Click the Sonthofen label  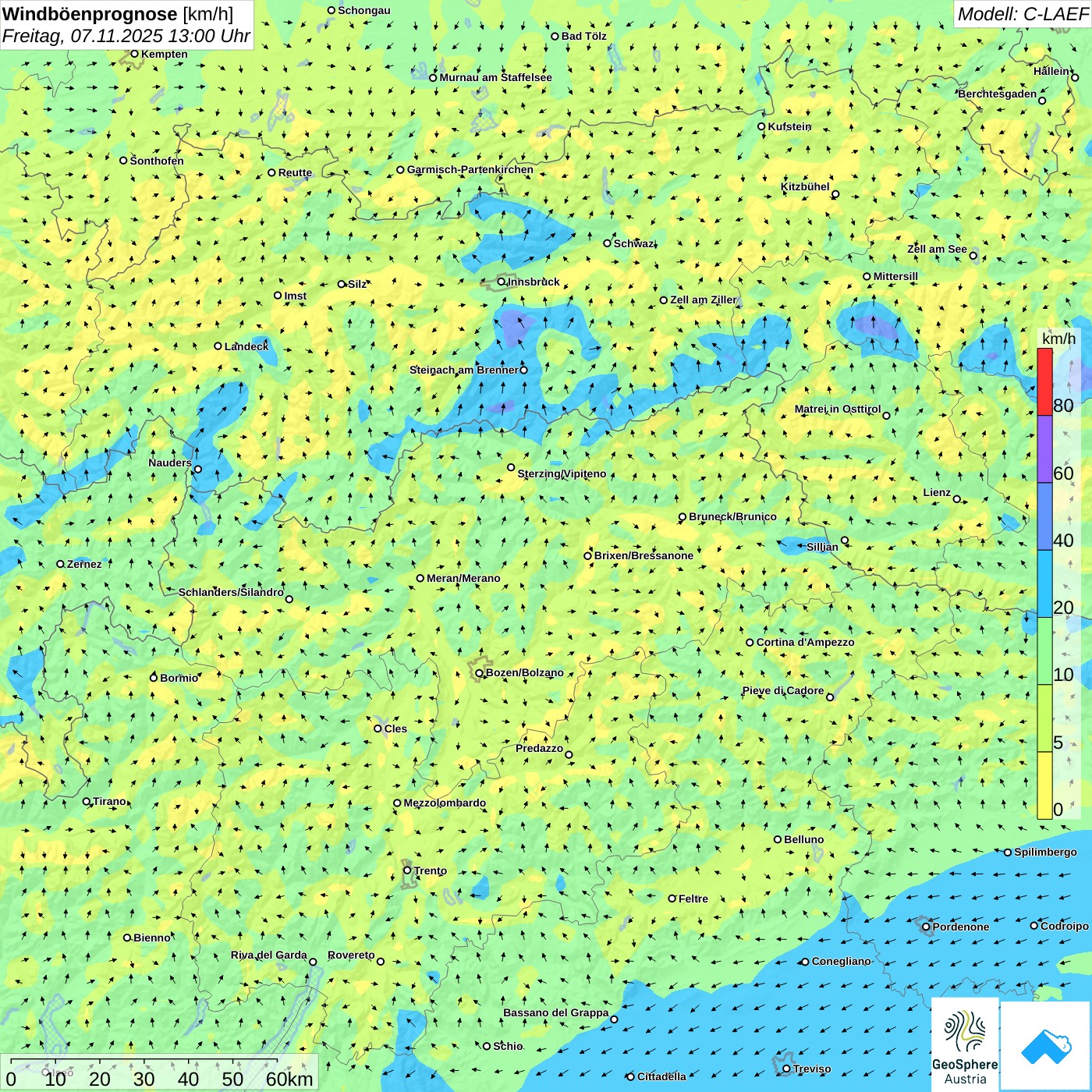(157, 161)
